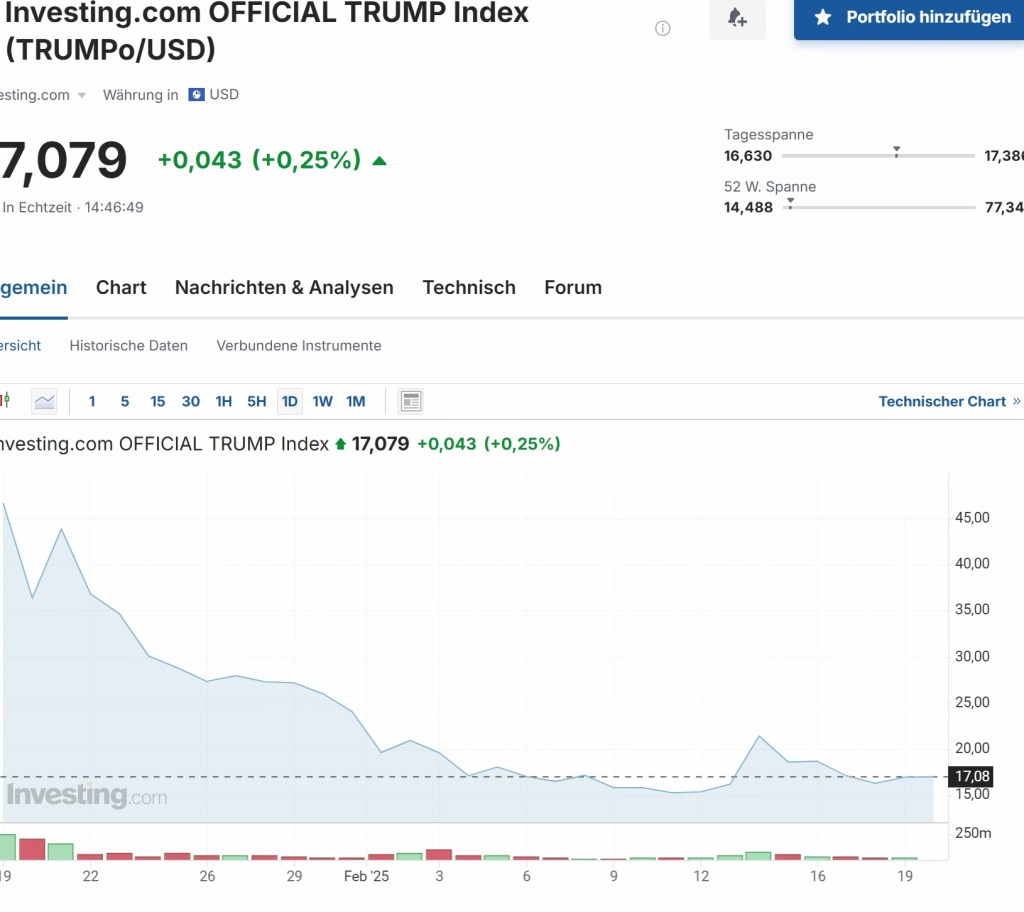
Task: Switch chart interval to 1W
Action: point(322,402)
